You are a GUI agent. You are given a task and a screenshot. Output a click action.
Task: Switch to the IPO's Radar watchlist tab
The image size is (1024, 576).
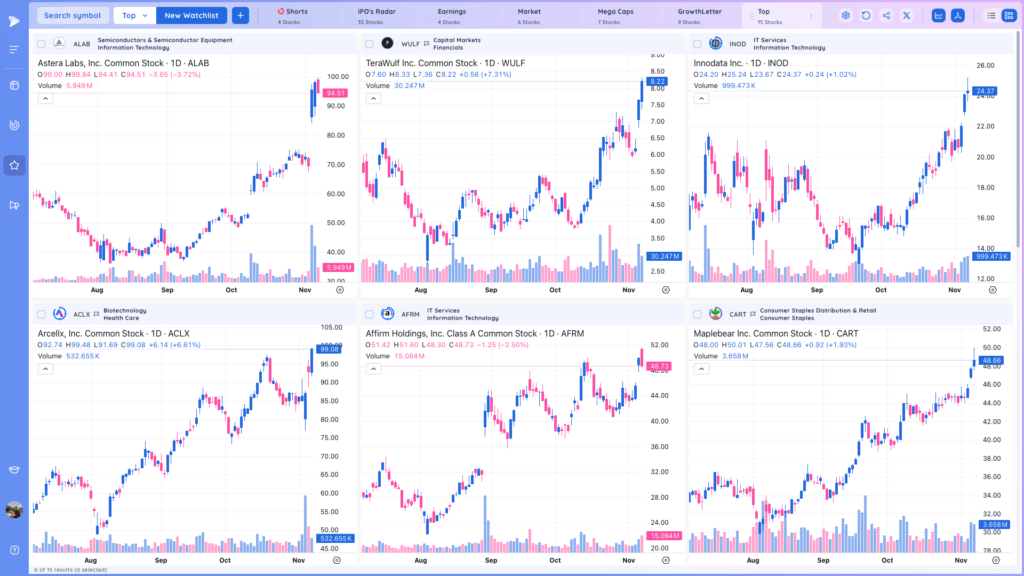pos(376,16)
